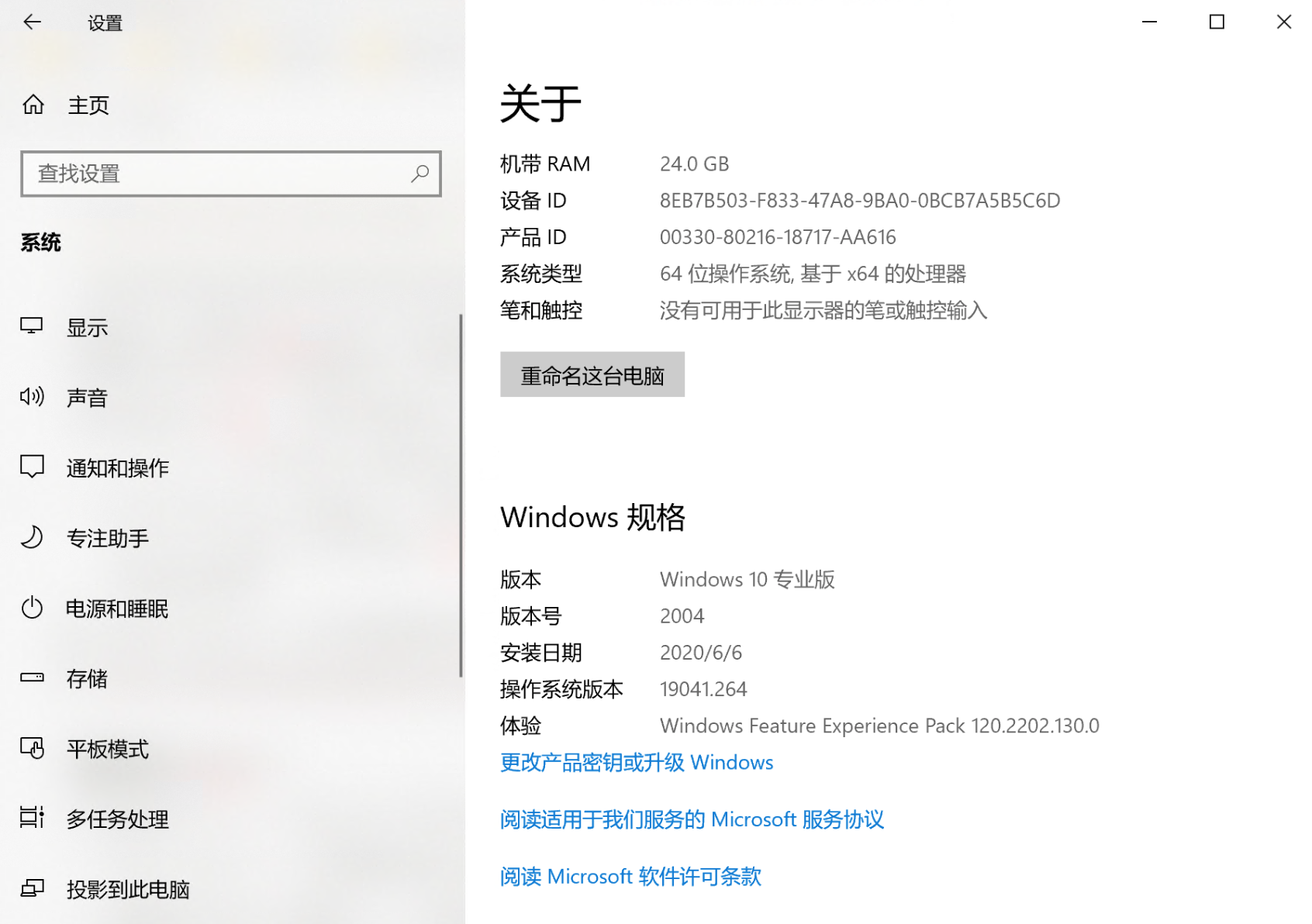Click the storage drive icon for 存储

coord(32,677)
